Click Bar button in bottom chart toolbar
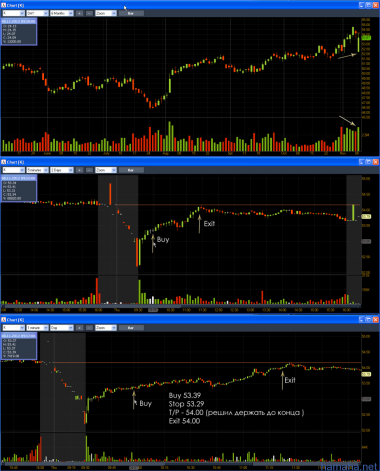Viewport: 380px width, 471px height. [x=131, y=328]
